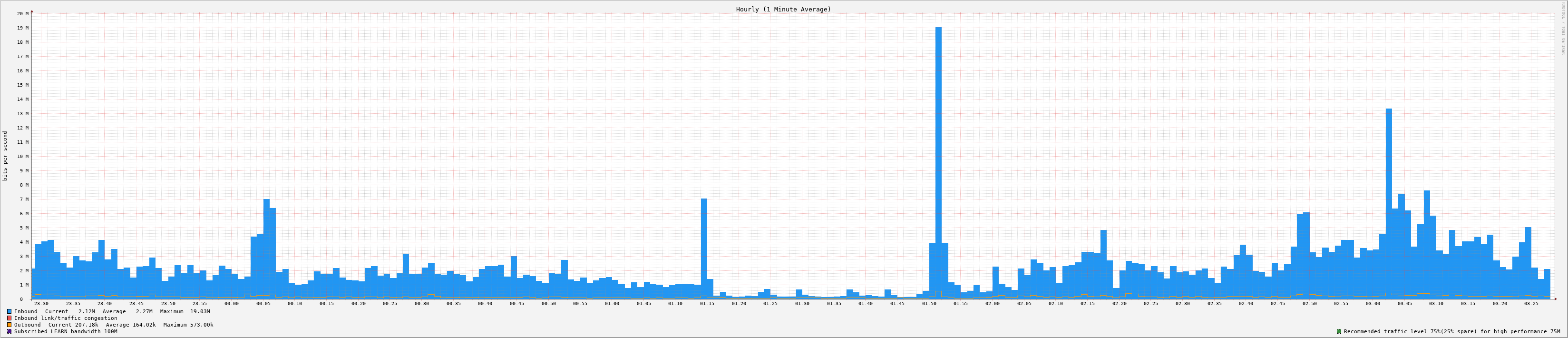Click the graph title Hourly (1 Minute Average)
The height and width of the screenshot is (338, 1568).
pos(783,9)
